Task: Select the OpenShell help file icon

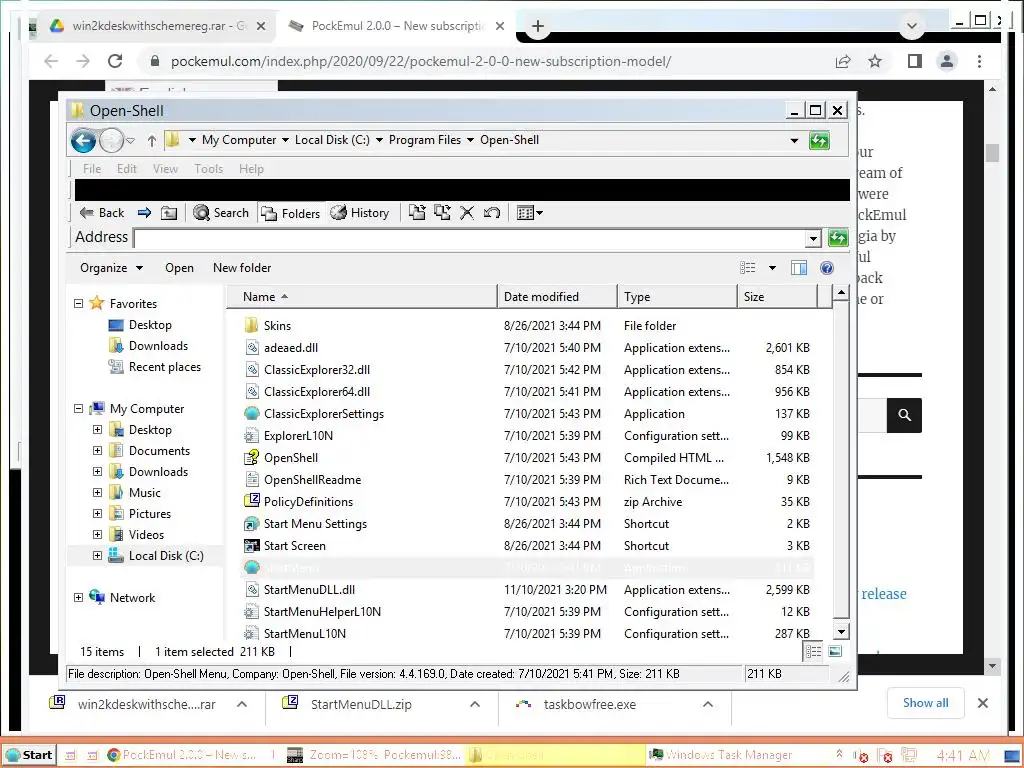Action: tap(251, 458)
